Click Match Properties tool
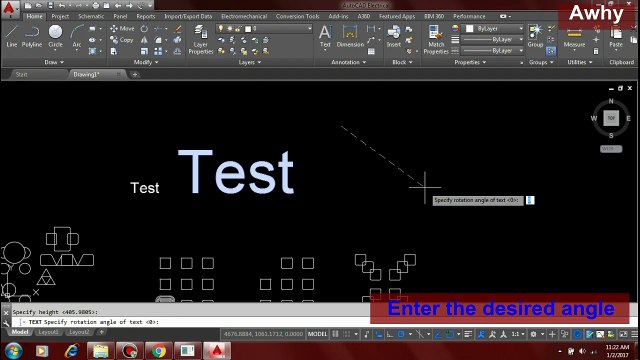The image size is (640, 360). [436, 39]
